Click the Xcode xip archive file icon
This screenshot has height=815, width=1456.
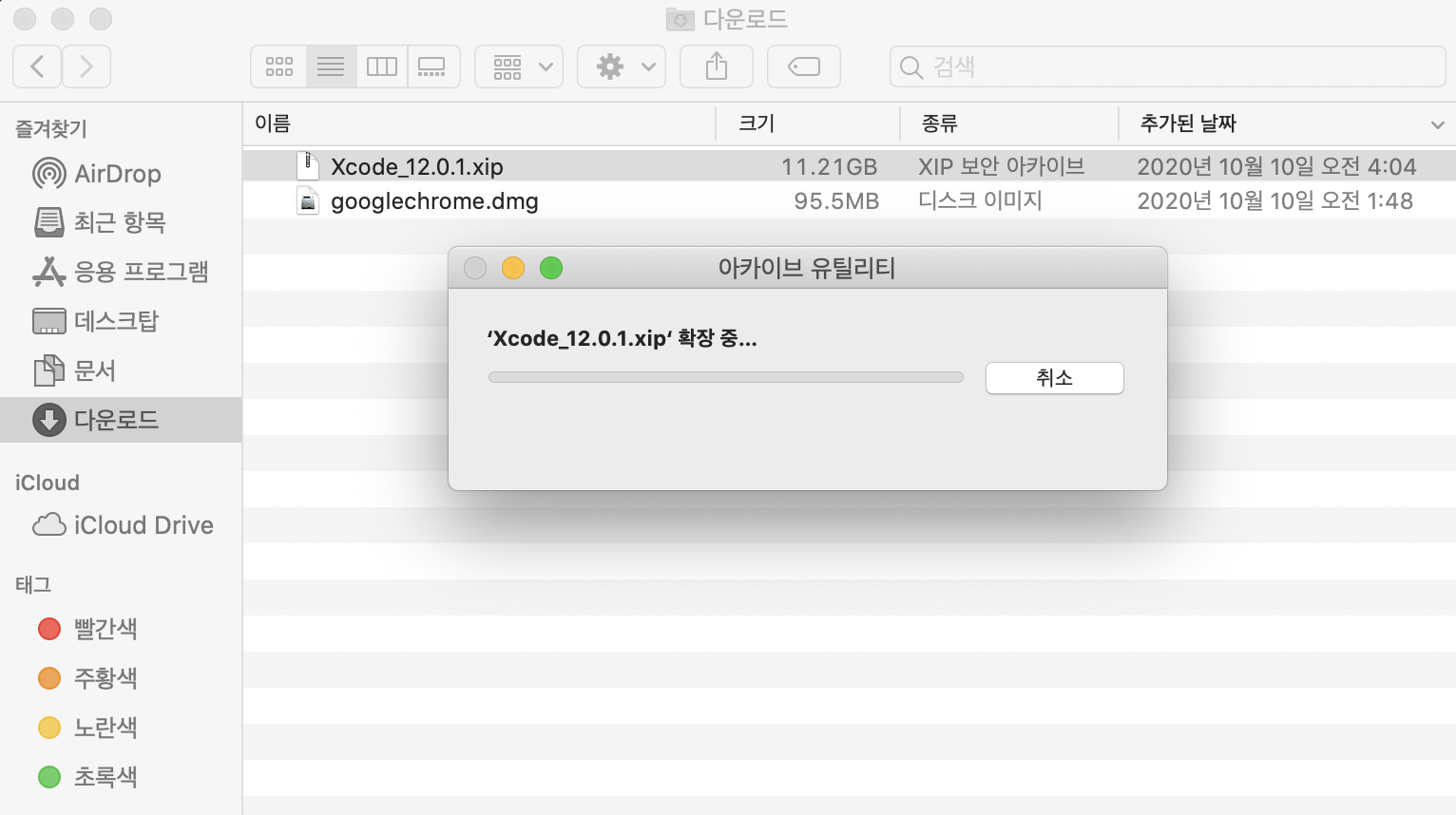[x=308, y=166]
